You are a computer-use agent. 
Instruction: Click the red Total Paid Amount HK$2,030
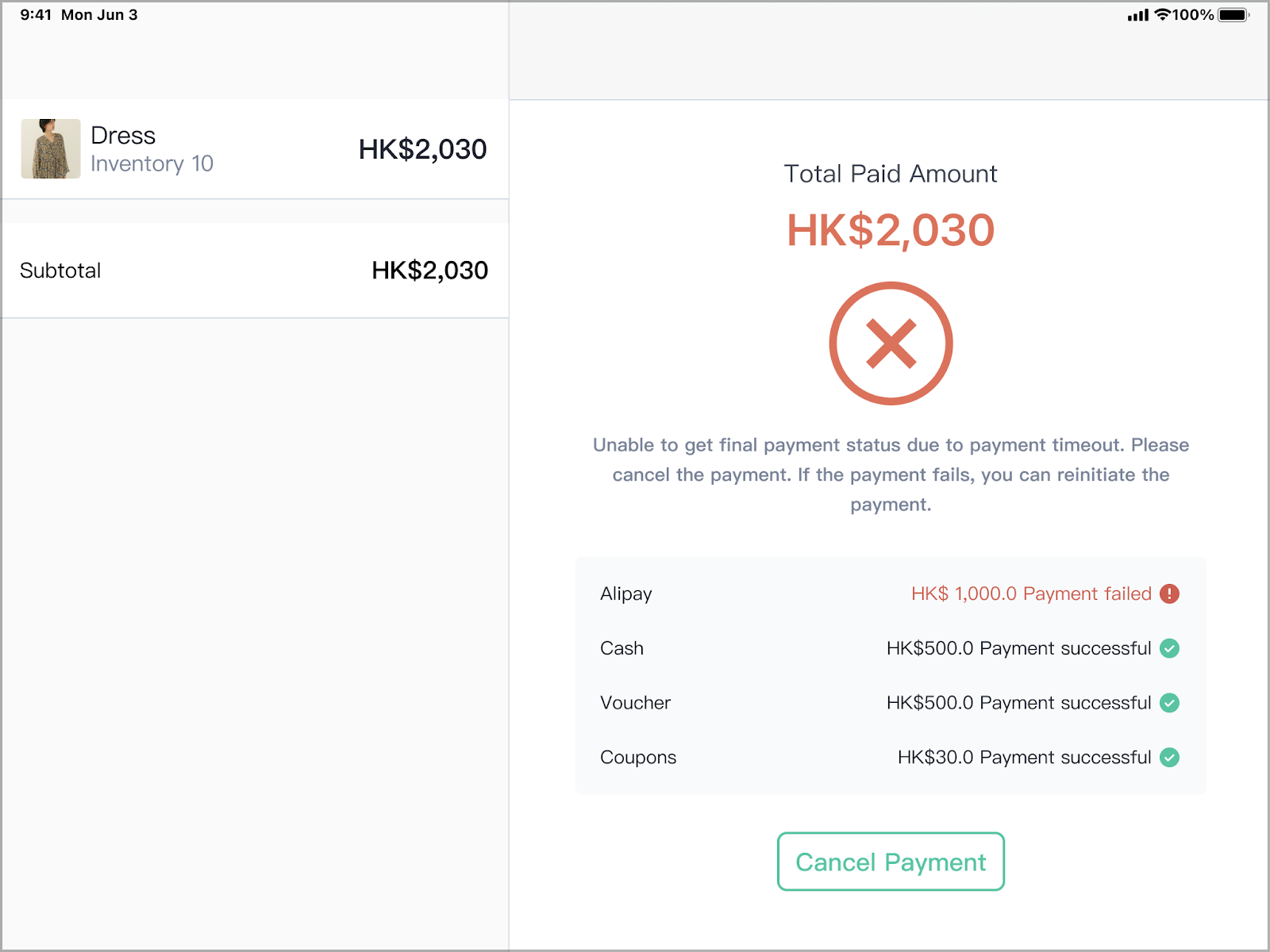pyautogui.click(x=891, y=230)
